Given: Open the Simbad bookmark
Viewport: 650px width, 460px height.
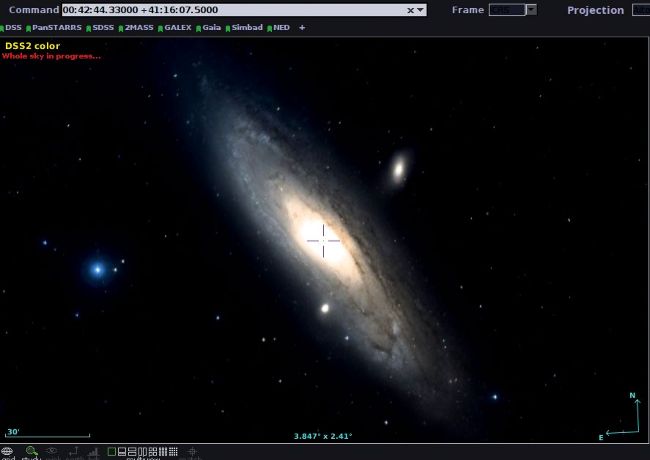Looking at the screenshot, I should [244, 27].
